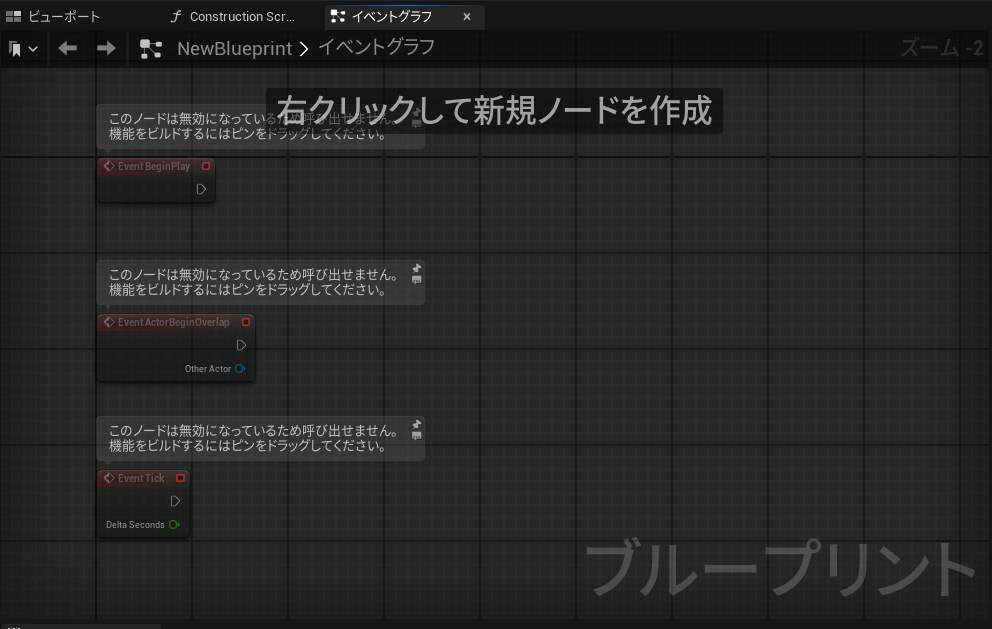The height and width of the screenshot is (629, 992).
Task: Click the Event ActorBeginOverlap execution output pin
Action: (241, 345)
